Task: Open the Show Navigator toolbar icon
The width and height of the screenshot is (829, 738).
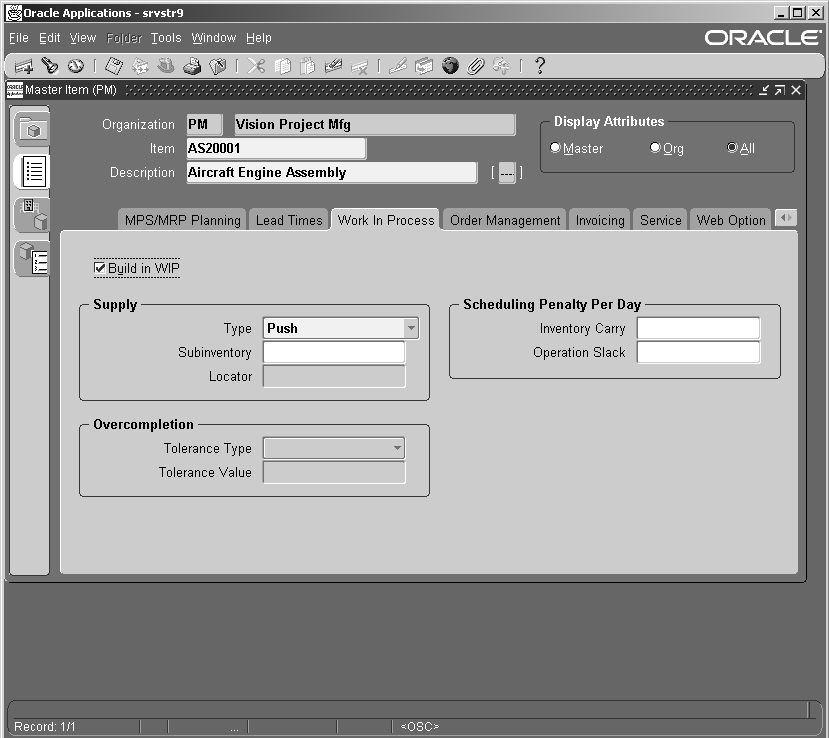Action: [76, 66]
